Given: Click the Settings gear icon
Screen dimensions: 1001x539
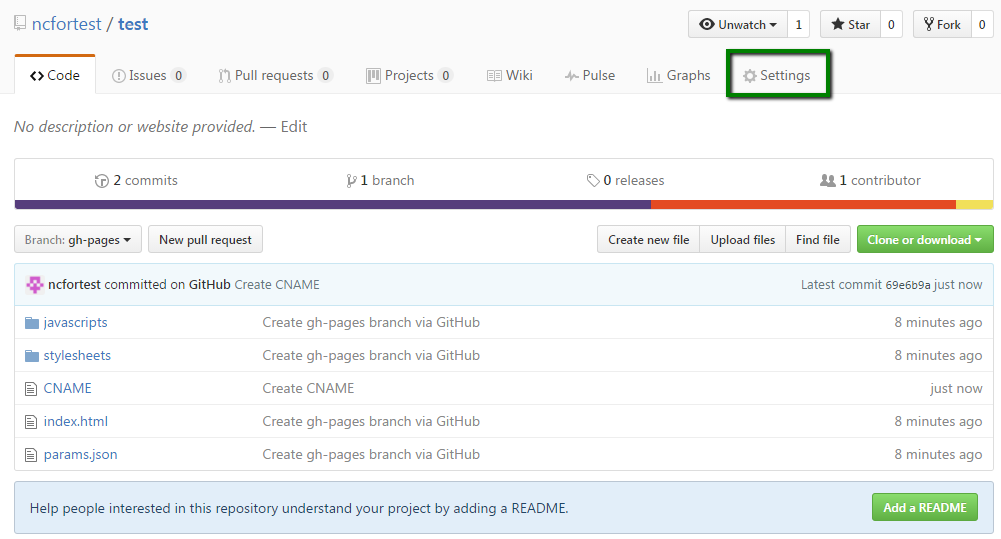Looking at the screenshot, I should click(x=749, y=76).
